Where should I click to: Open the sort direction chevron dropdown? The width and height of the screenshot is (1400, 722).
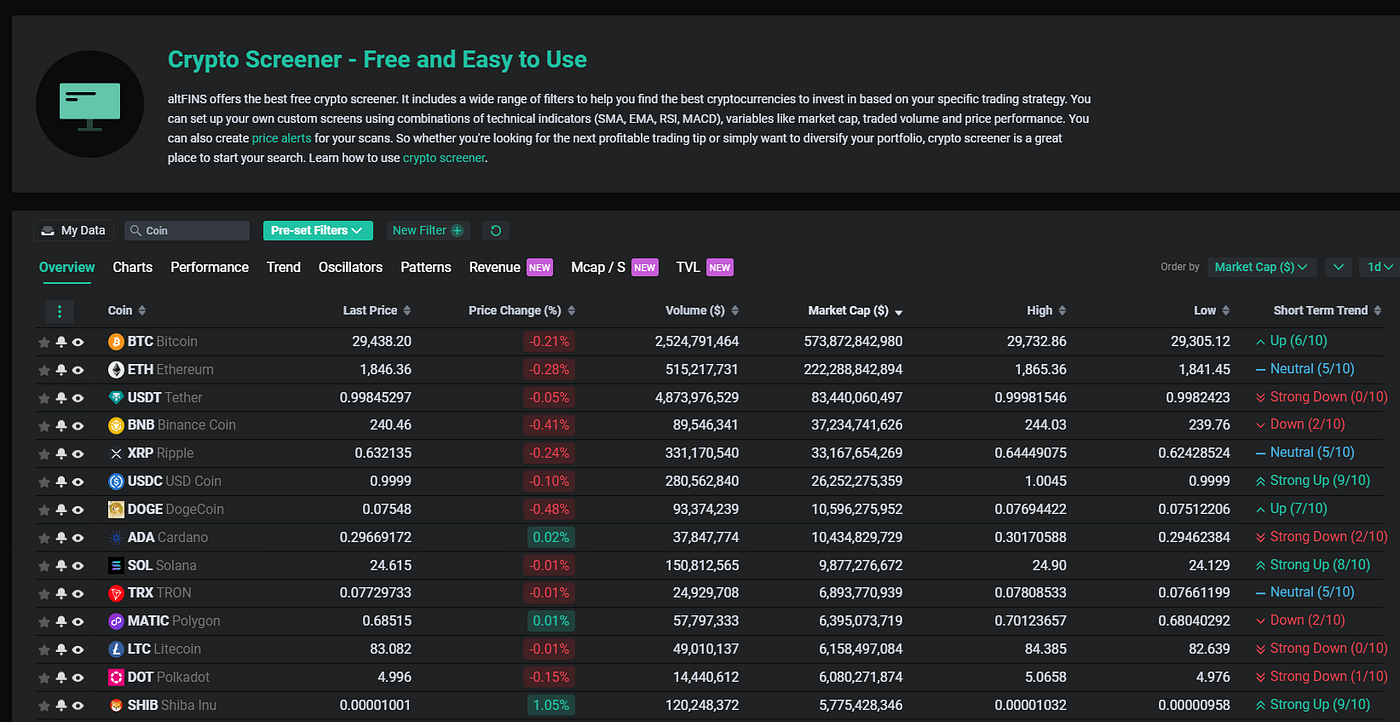click(1339, 267)
